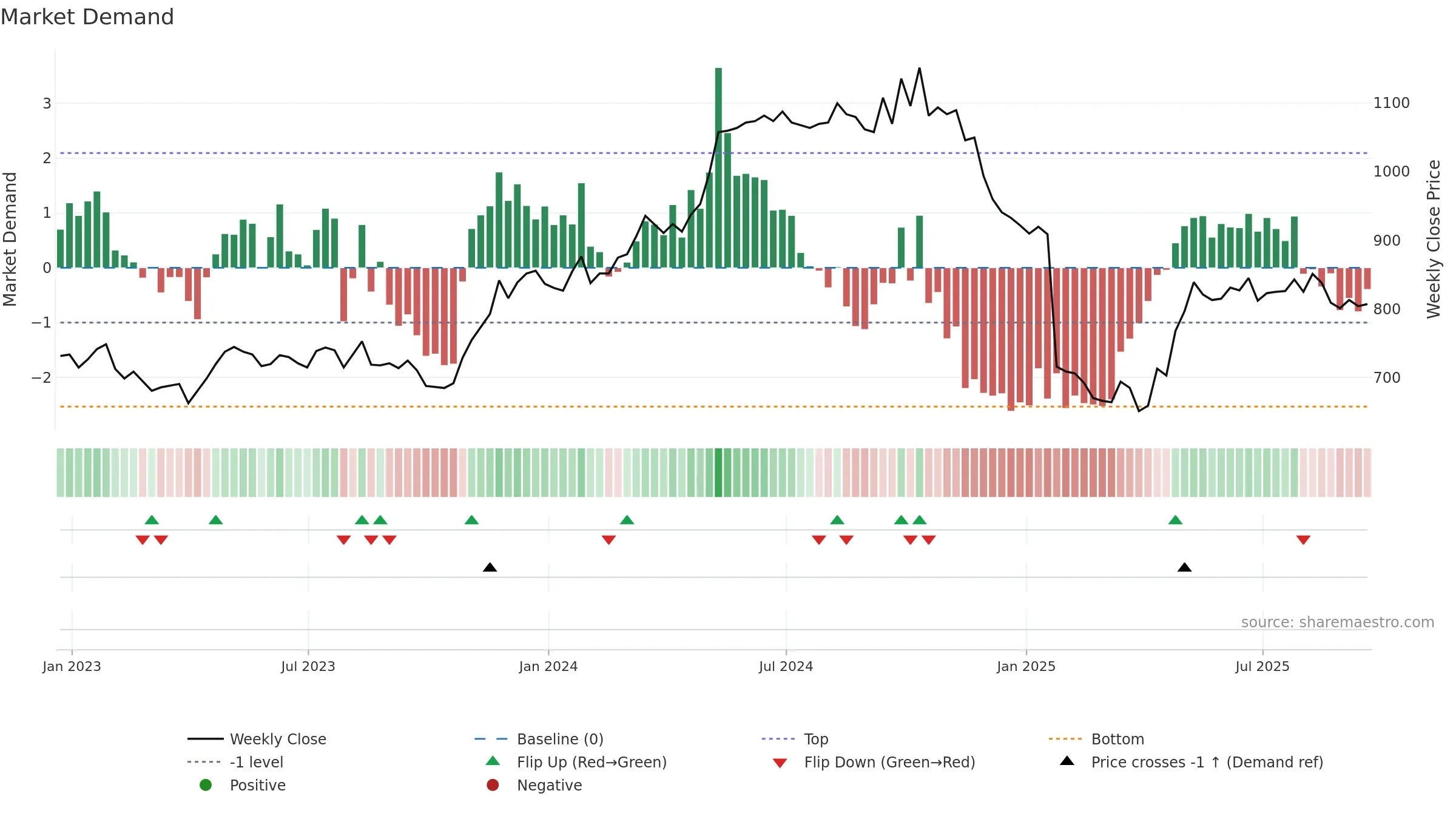The height and width of the screenshot is (819, 1456).
Task: Toggle the -1 level legend entry
Action: 235,762
